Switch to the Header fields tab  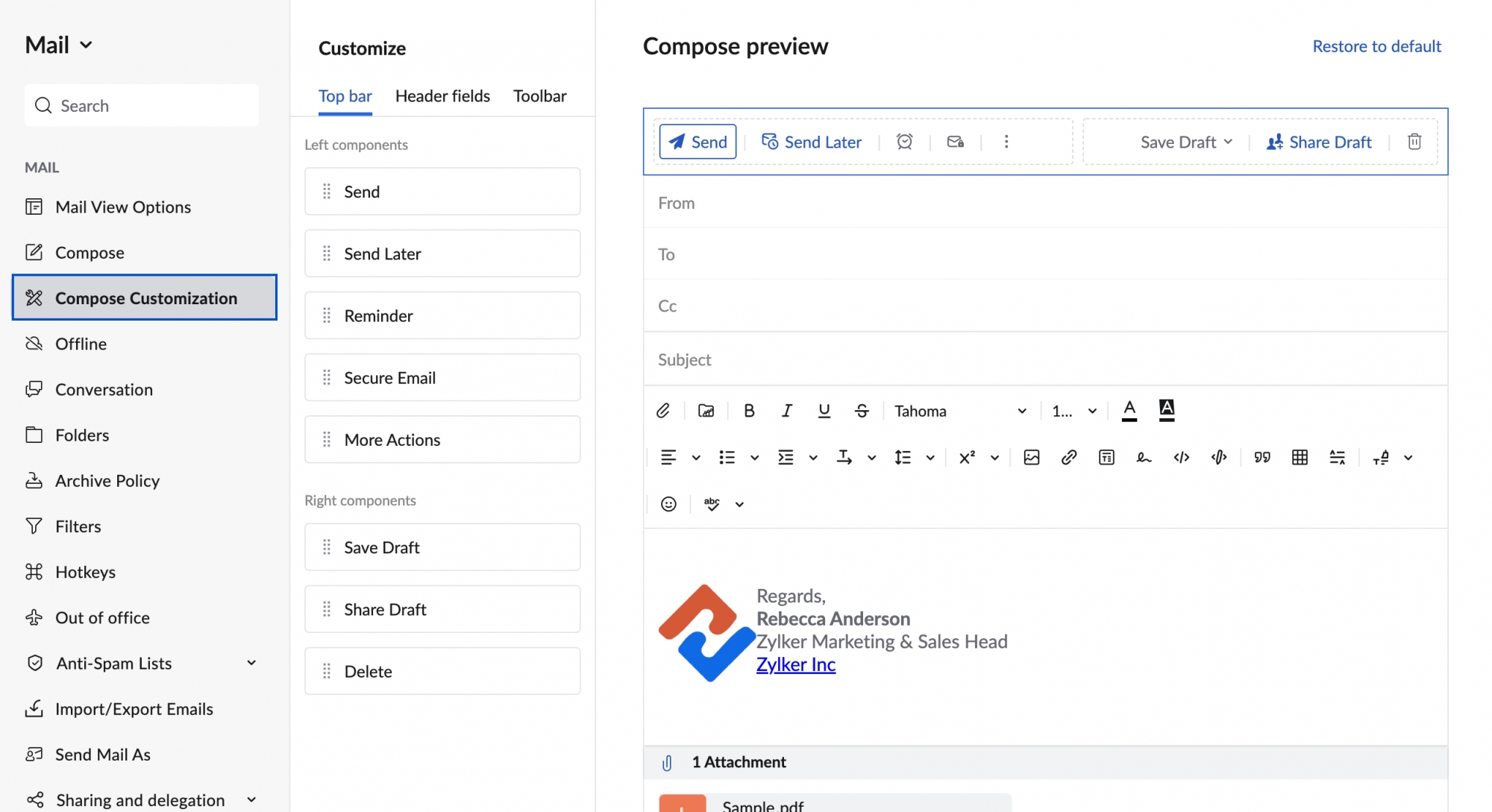pos(442,95)
